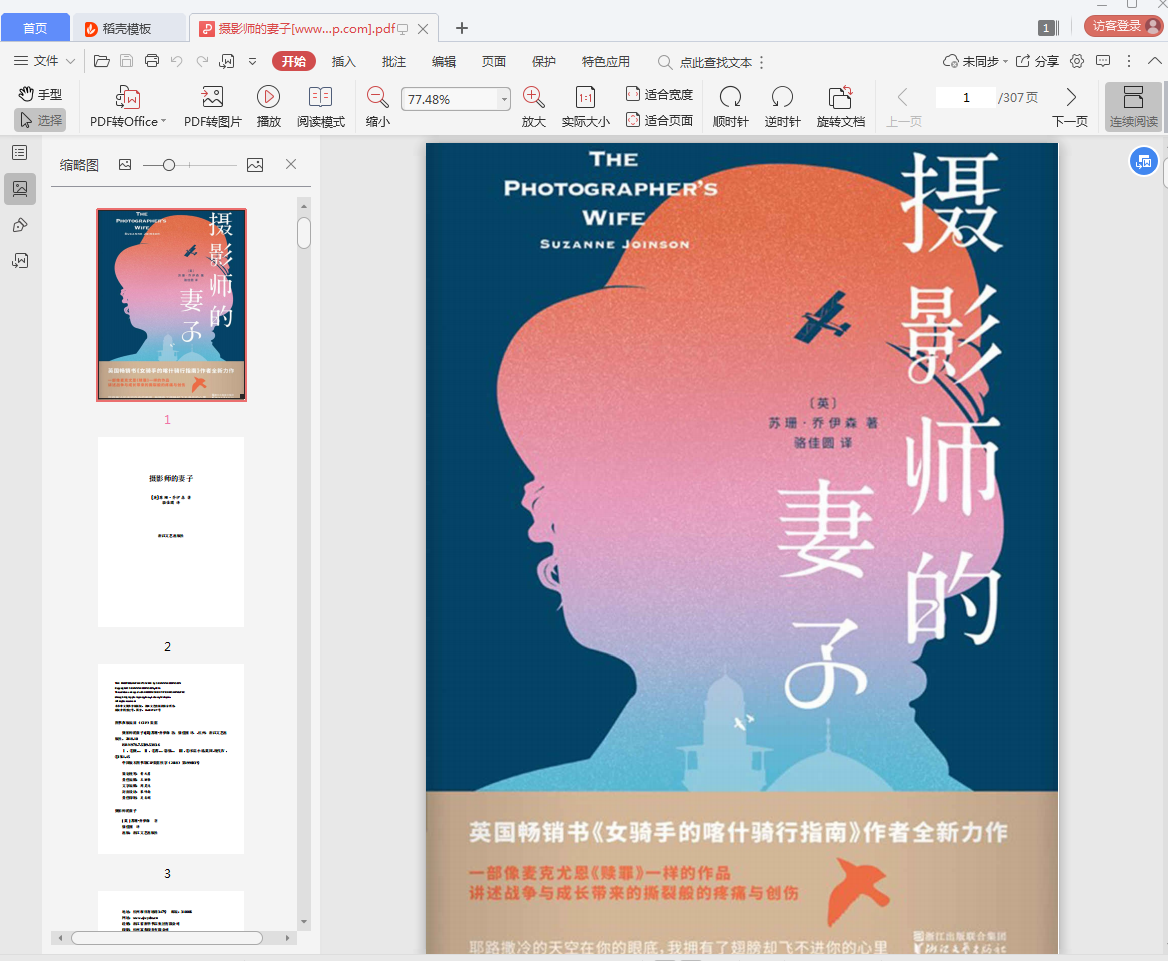1168x961 pixels.
Task: Save document icon
Action: point(127,61)
